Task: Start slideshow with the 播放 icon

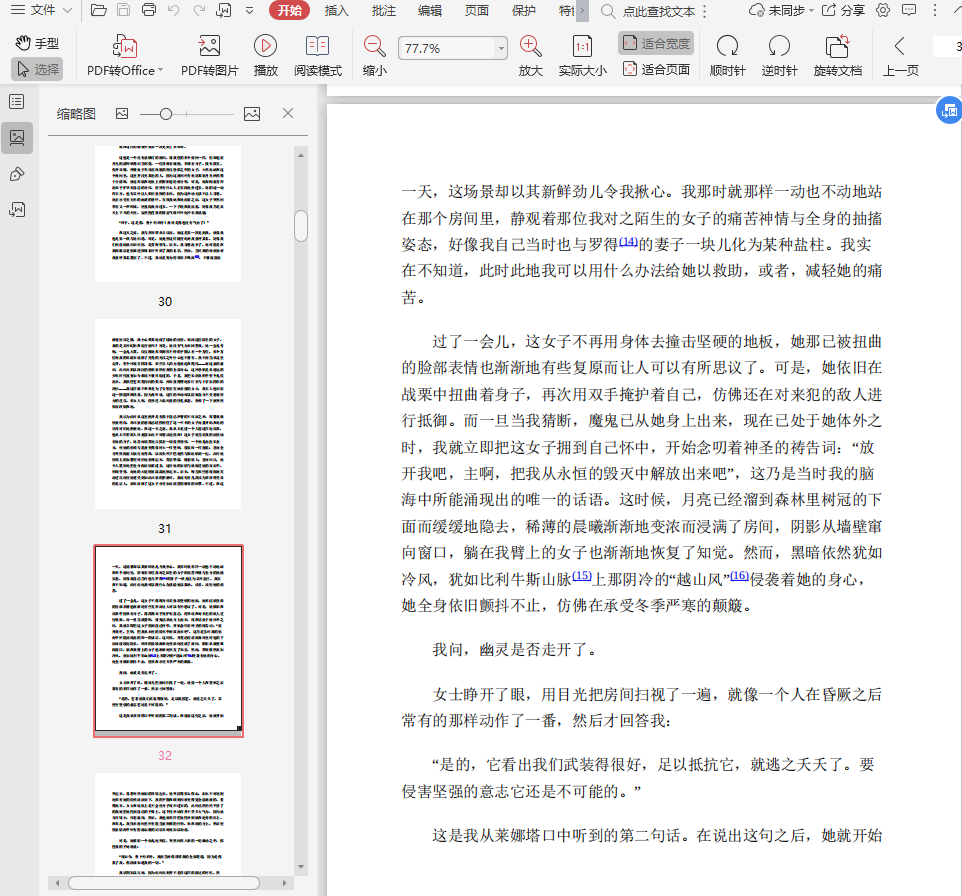Action: coord(265,47)
